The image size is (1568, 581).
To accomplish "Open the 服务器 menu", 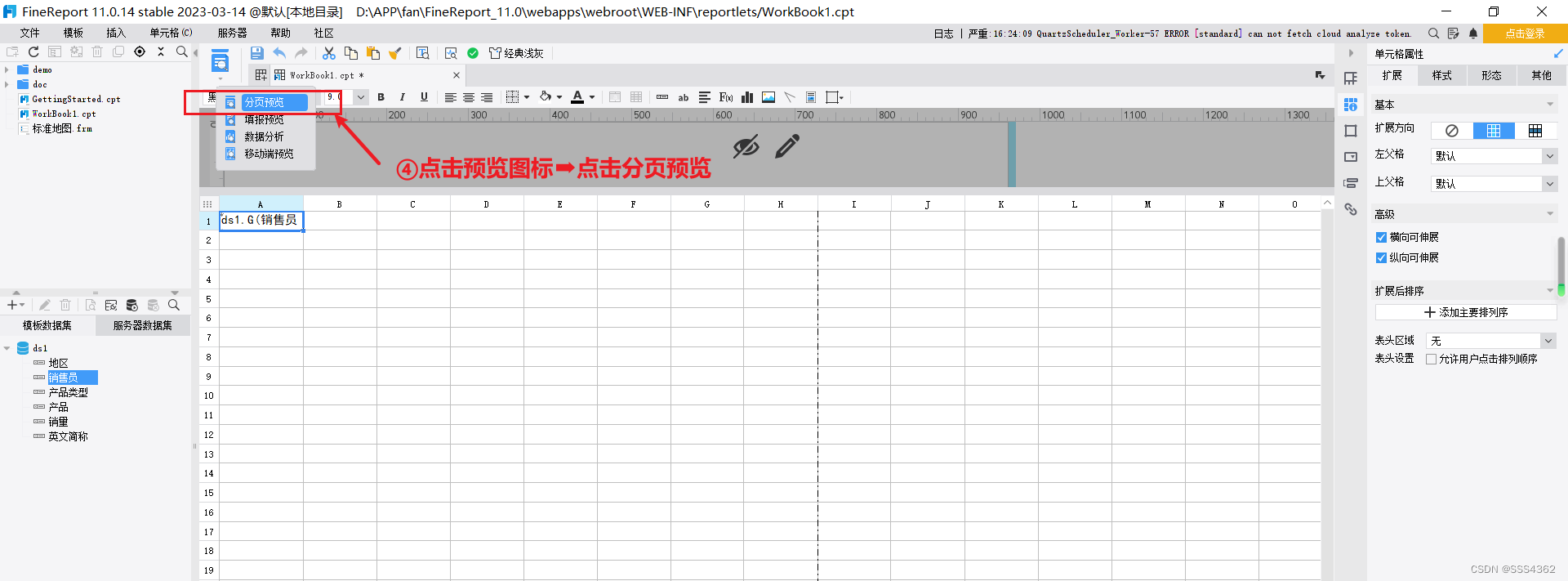I will click(232, 33).
